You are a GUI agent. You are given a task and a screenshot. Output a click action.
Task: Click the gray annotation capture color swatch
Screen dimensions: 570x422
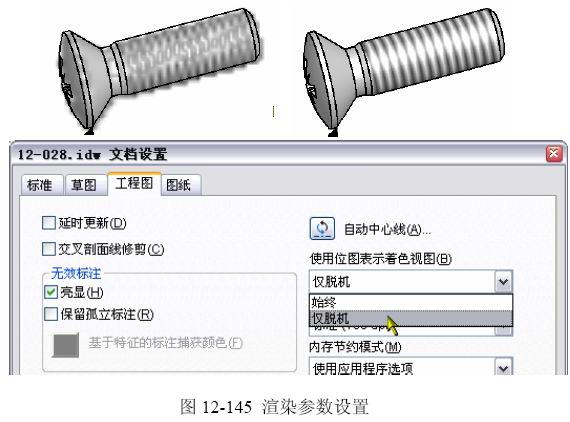coord(66,345)
